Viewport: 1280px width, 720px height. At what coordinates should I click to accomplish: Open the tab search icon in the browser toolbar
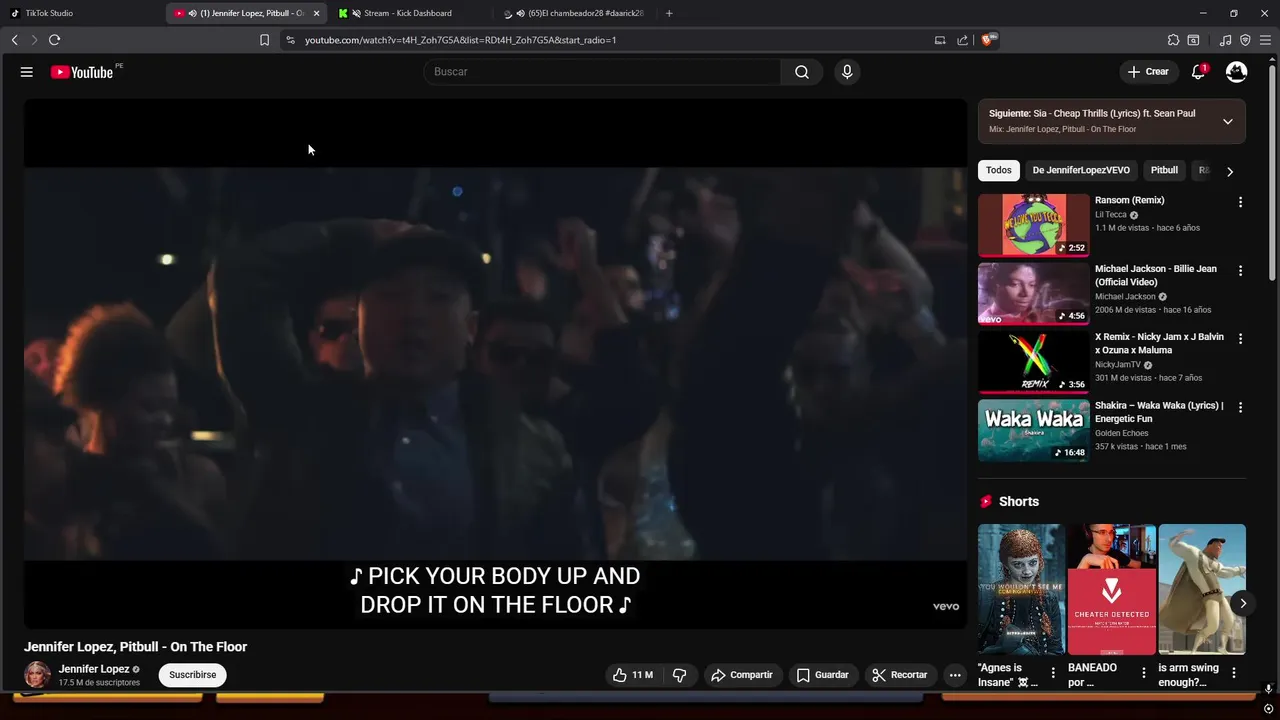(1193, 40)
